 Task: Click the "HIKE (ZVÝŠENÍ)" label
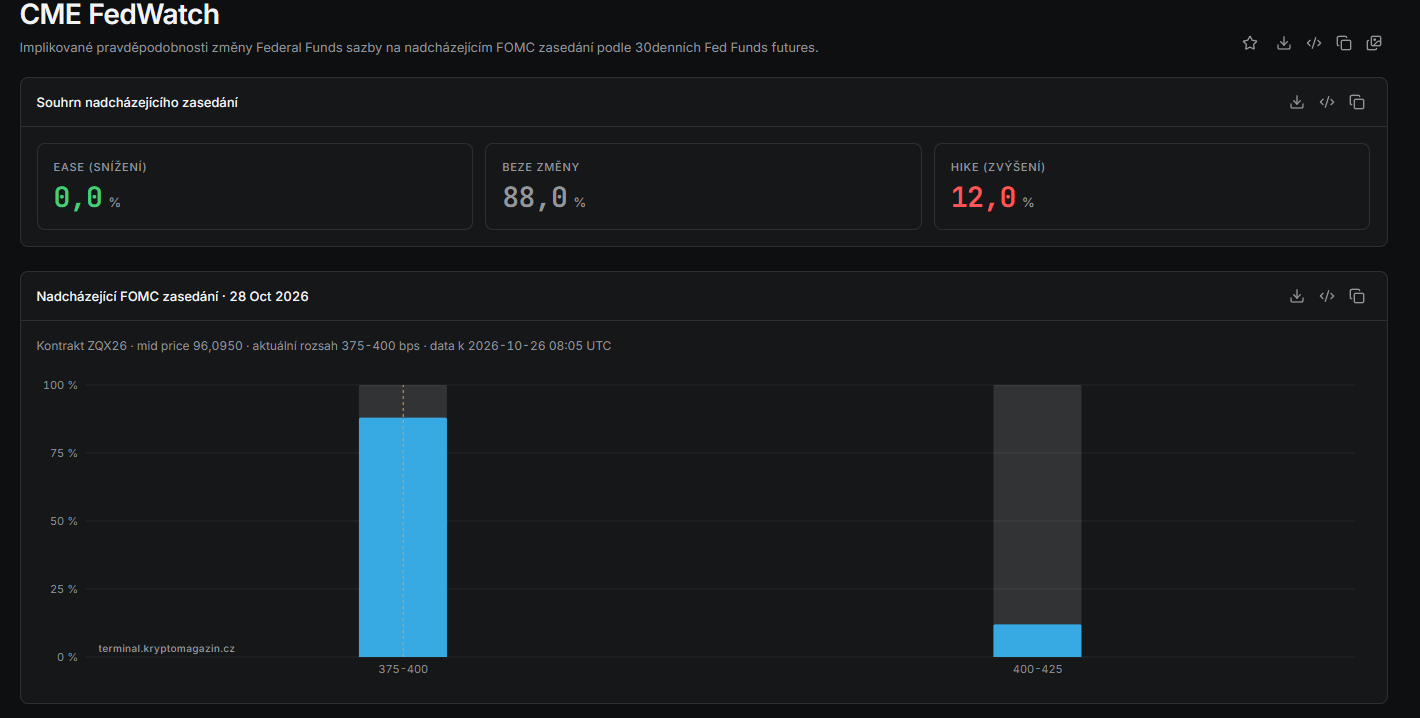pyautogui.click(x=998, y=167)
